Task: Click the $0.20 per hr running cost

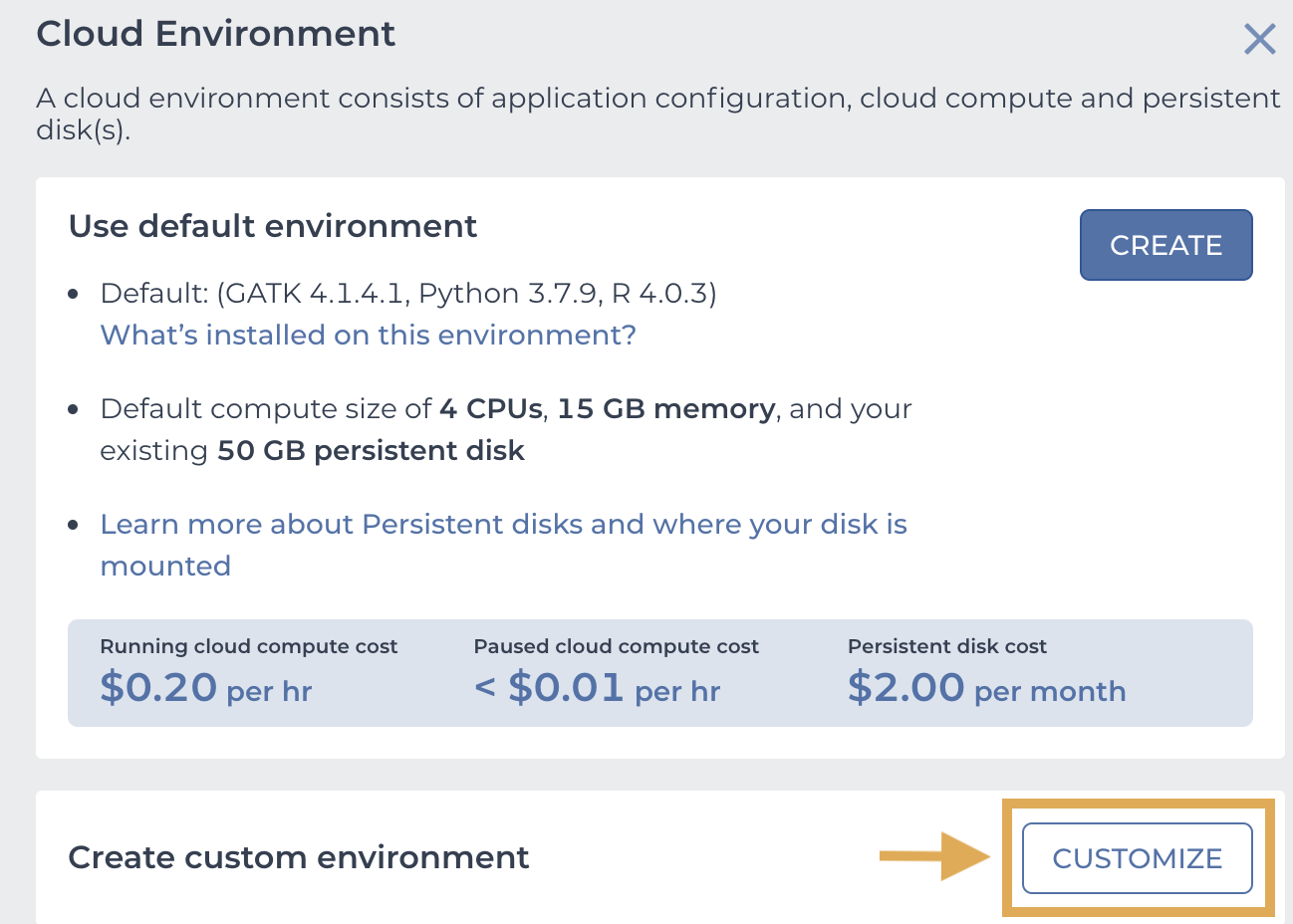Action: 206,687
